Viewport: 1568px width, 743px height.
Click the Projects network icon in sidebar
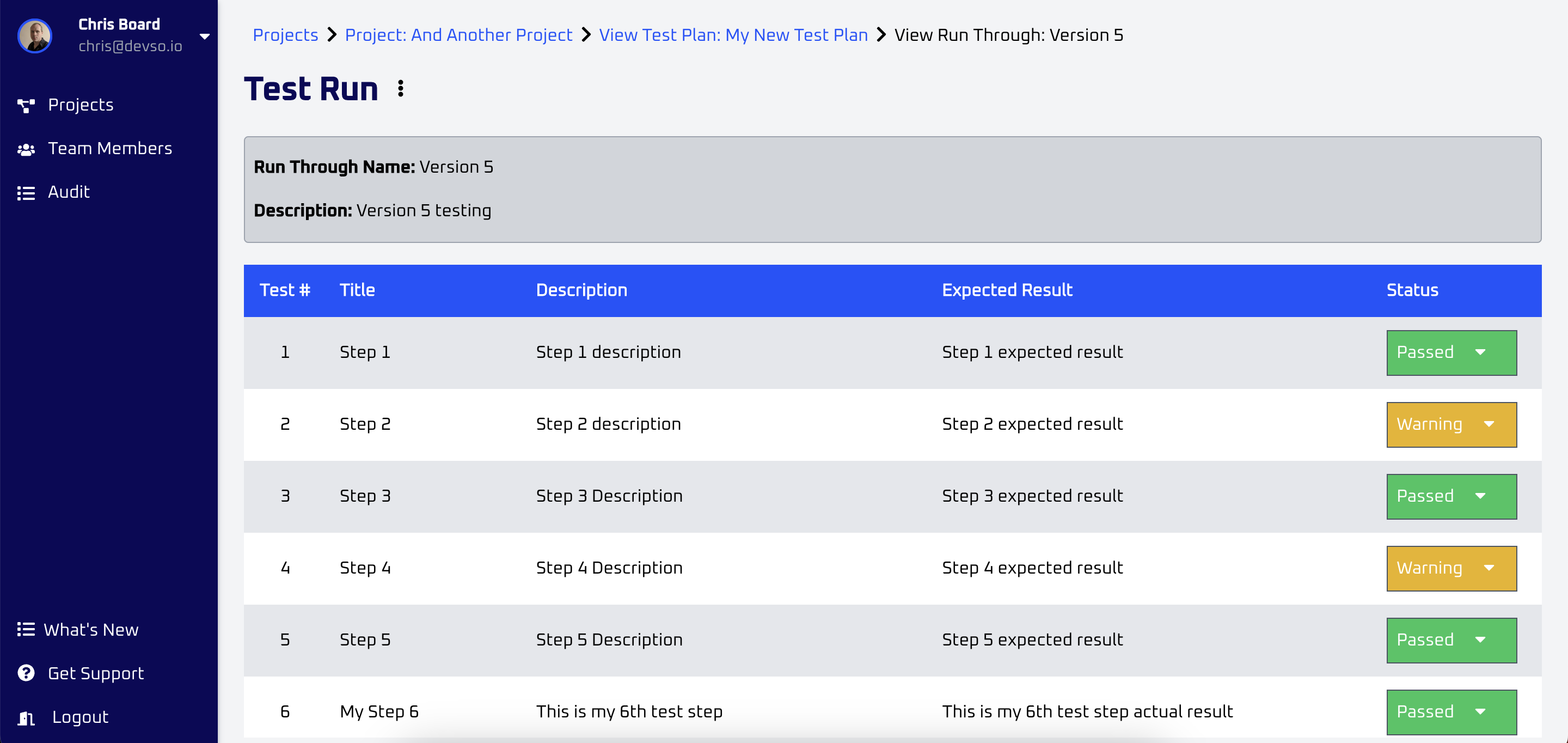tap(26, 105)
